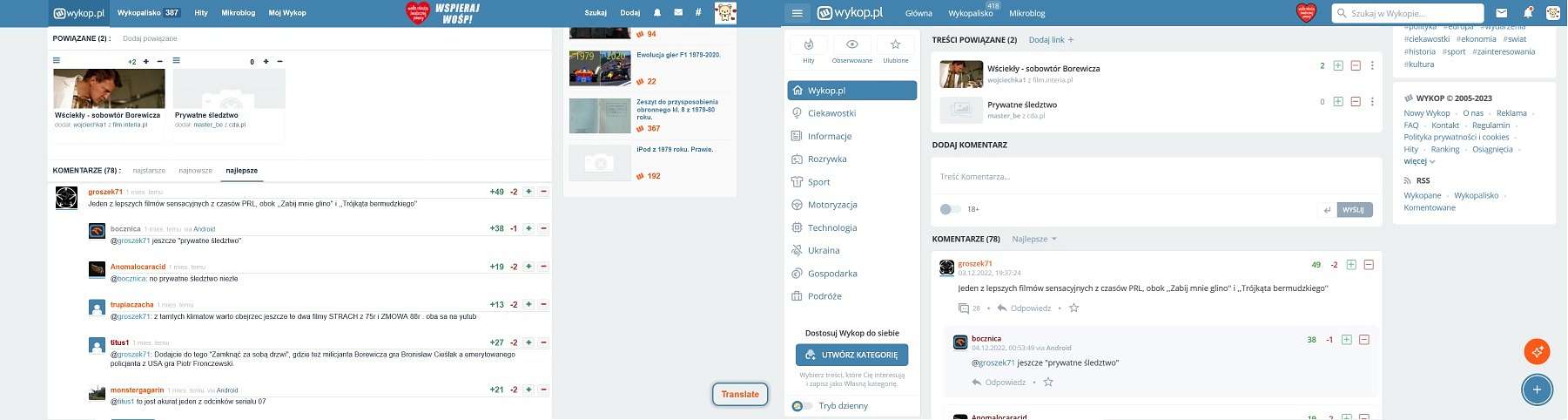Screen dimensions: 1568x420
Task: Toggle the 18+ switch under the comment box
Action: point(950,209)
